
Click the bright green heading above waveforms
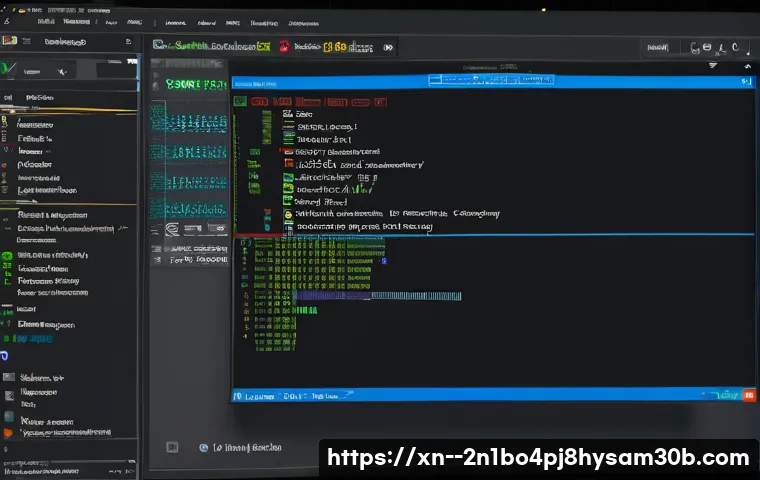(196, 84)
